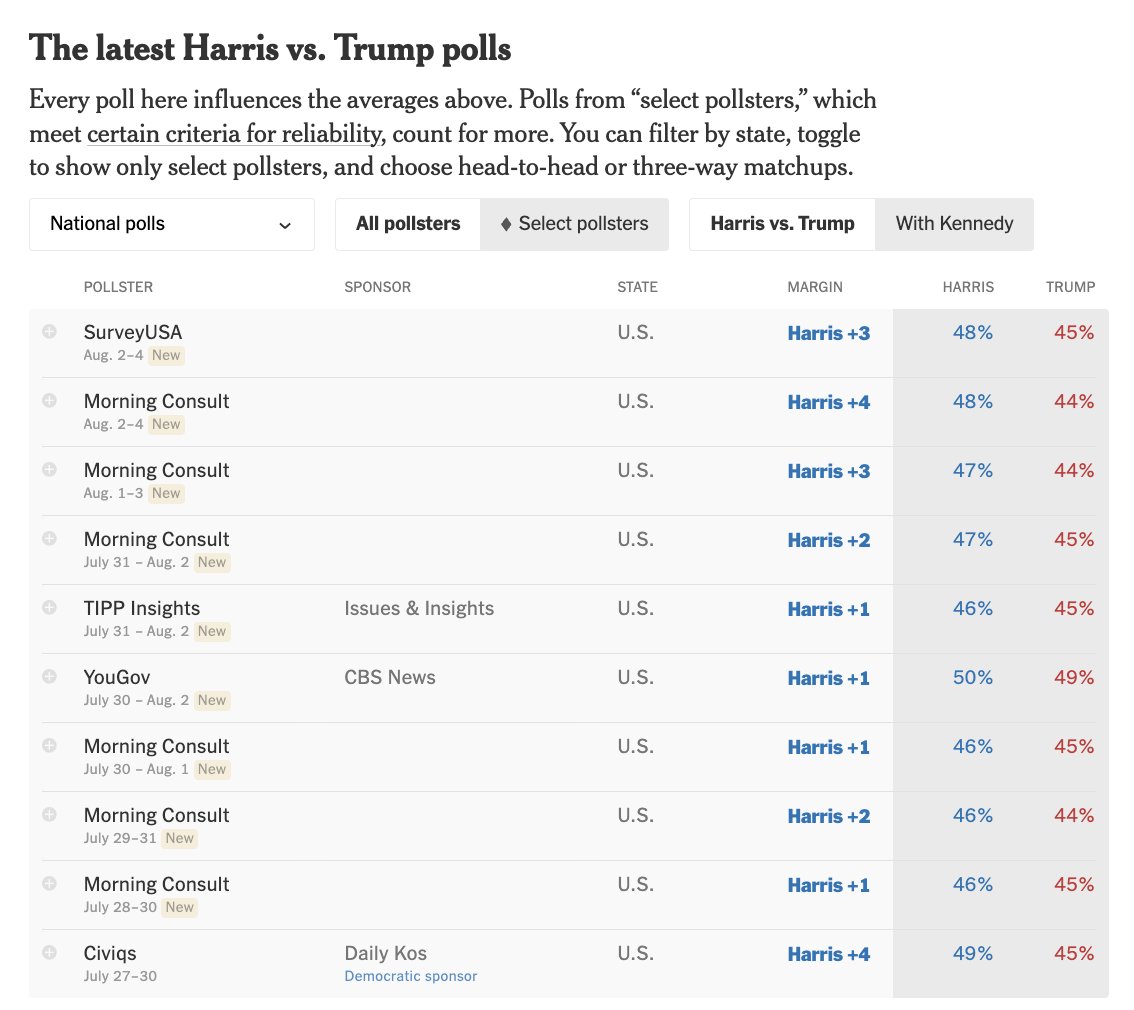
Task: Click the CBS News sponsor
Action: (390, 677)
